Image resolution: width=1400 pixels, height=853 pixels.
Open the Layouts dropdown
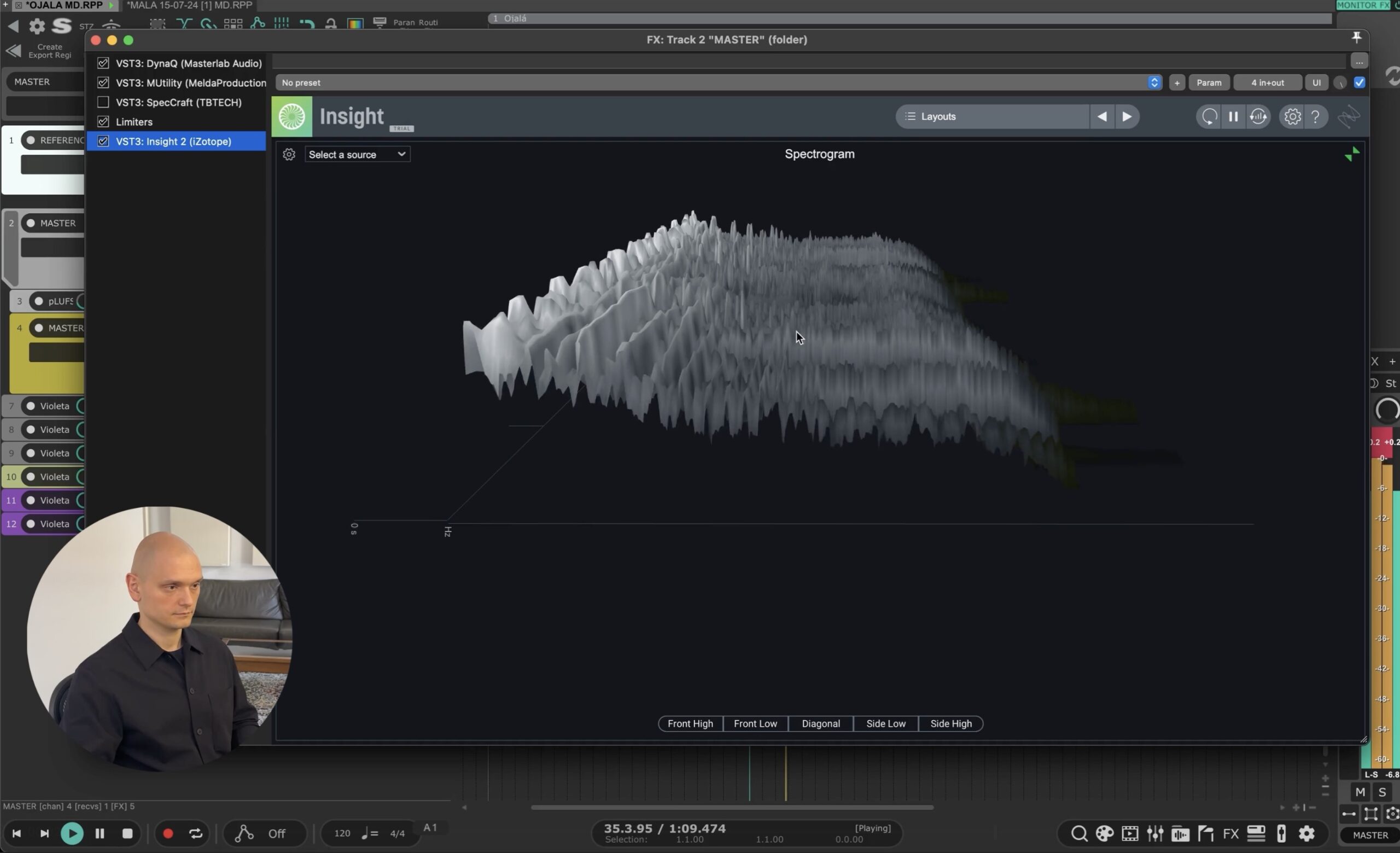coord(992,116)
